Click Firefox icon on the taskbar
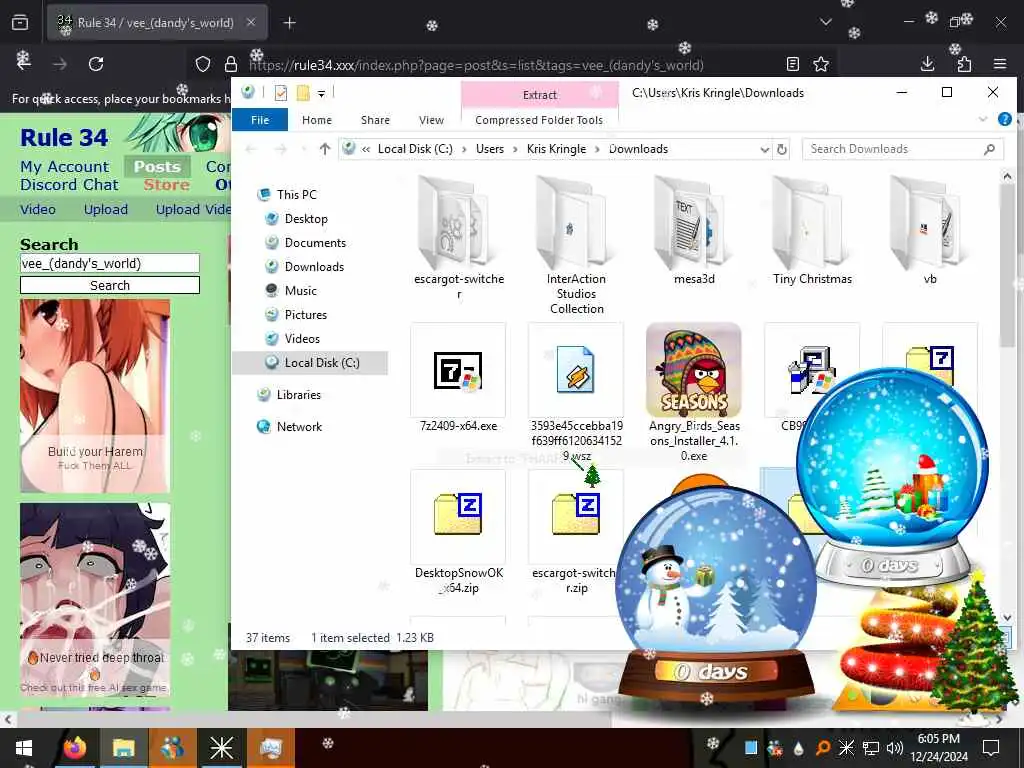The width and height of the screenshot is (1024, 768). point(75,748)
